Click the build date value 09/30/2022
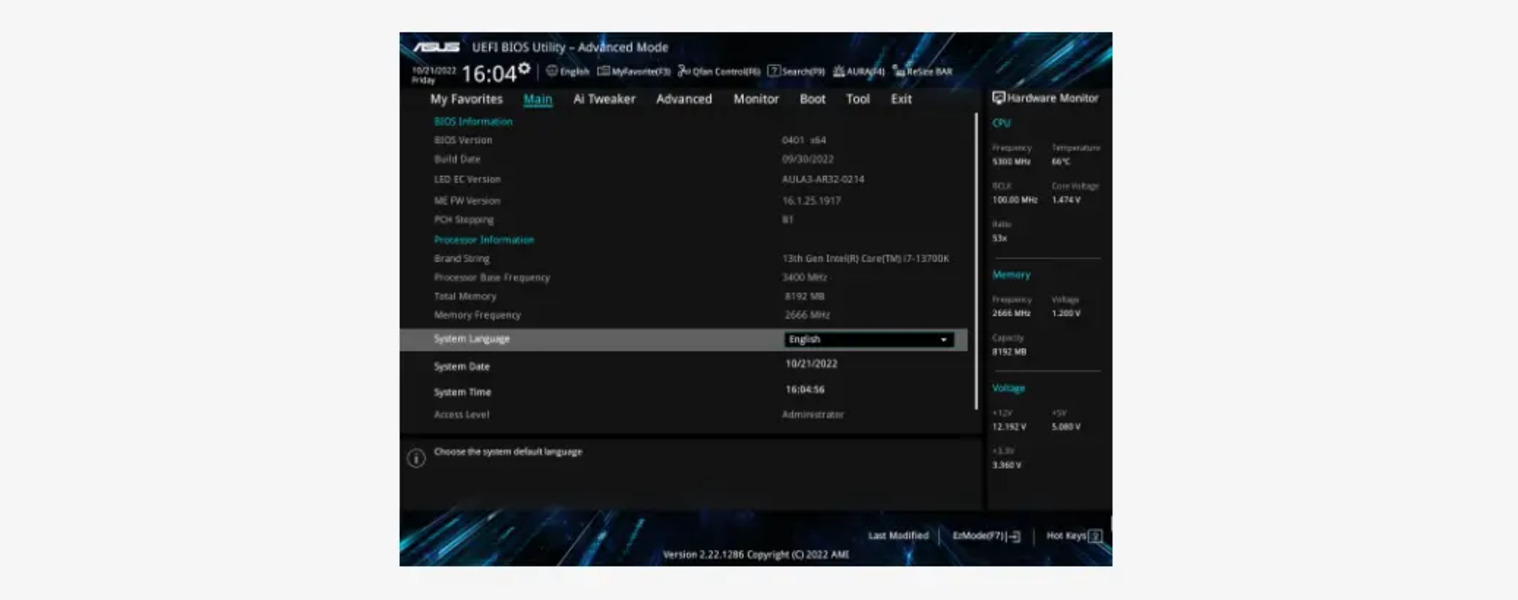This screenshot has height=600, width=1518. 808,160
